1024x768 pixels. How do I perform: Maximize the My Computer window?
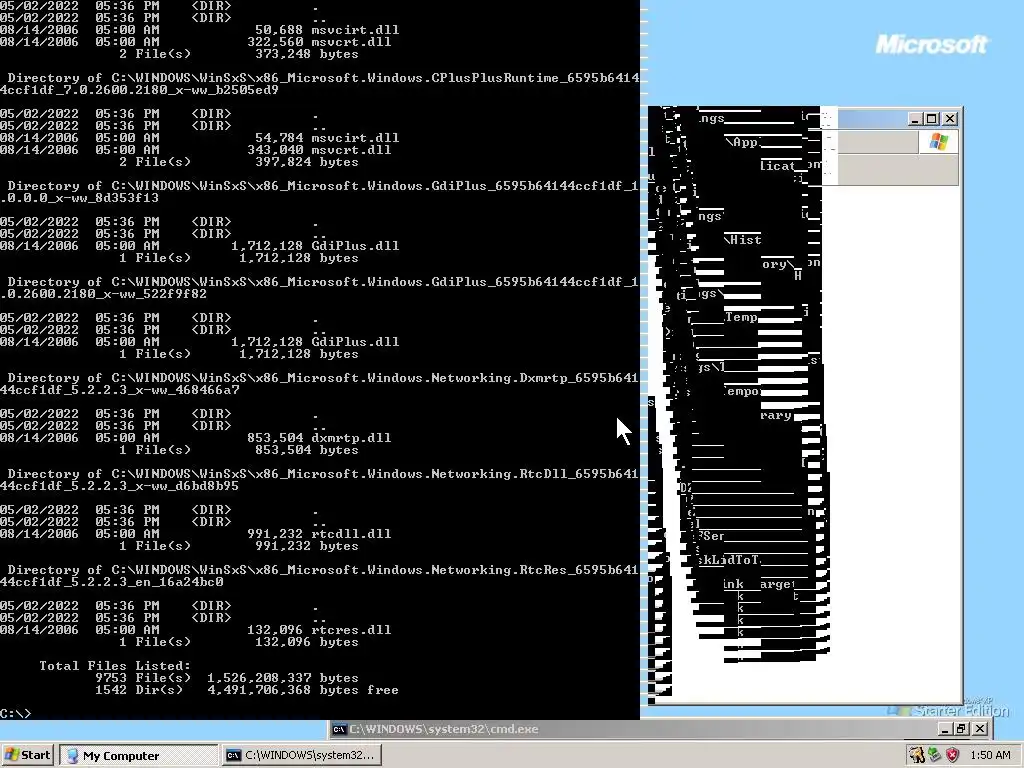(x=932, y=119)
